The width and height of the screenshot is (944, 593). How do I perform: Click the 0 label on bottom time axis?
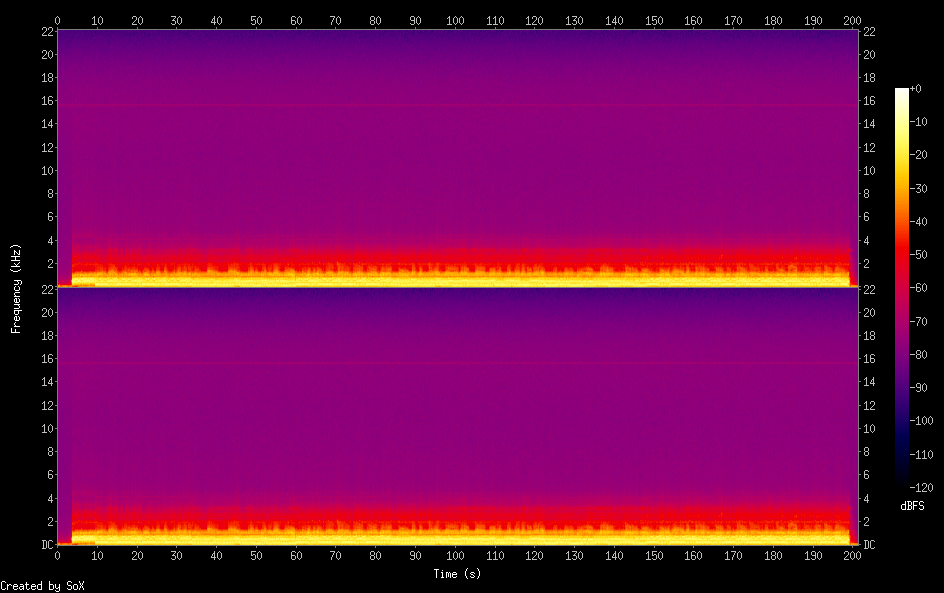pos(58,555)
